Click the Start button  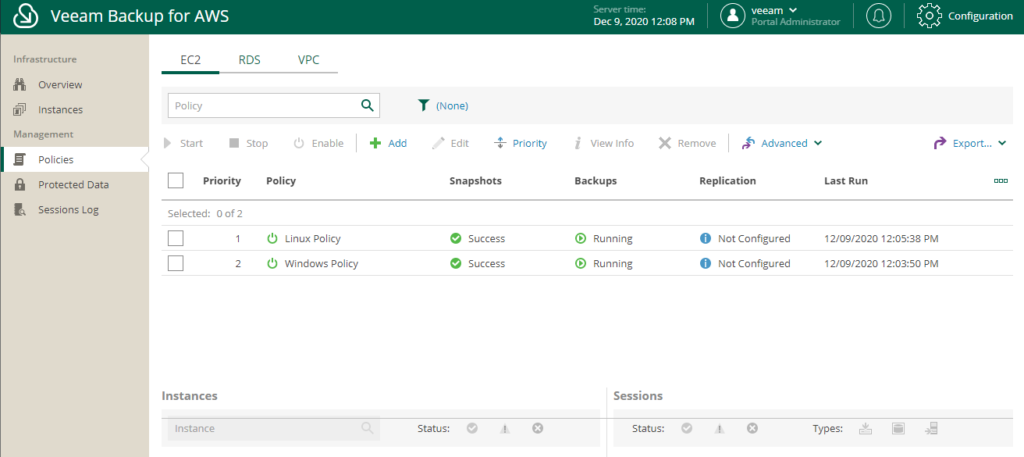pos(183,143)
